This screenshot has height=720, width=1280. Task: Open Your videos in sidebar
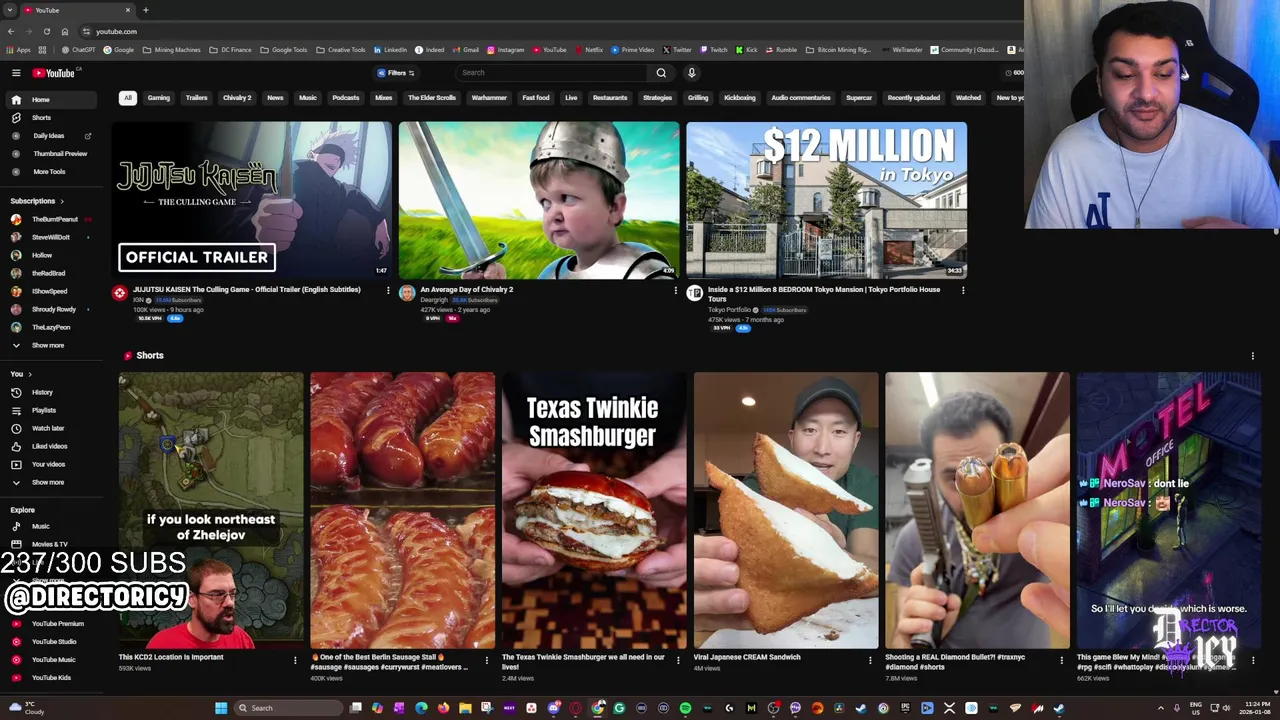50,464
